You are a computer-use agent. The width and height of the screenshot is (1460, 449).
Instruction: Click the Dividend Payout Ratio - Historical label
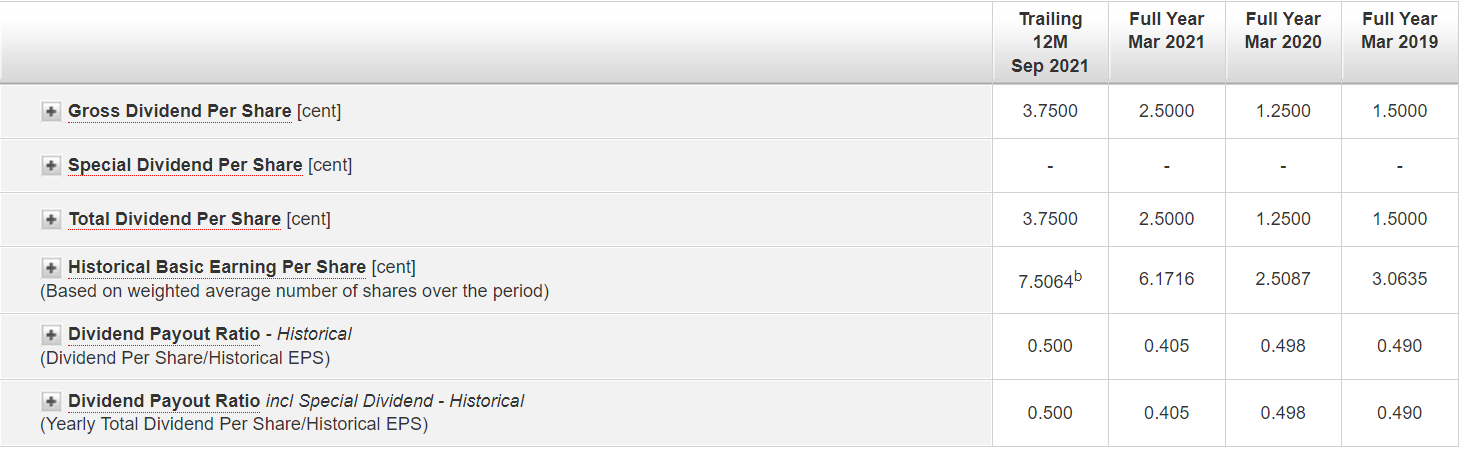coord(164,335)
